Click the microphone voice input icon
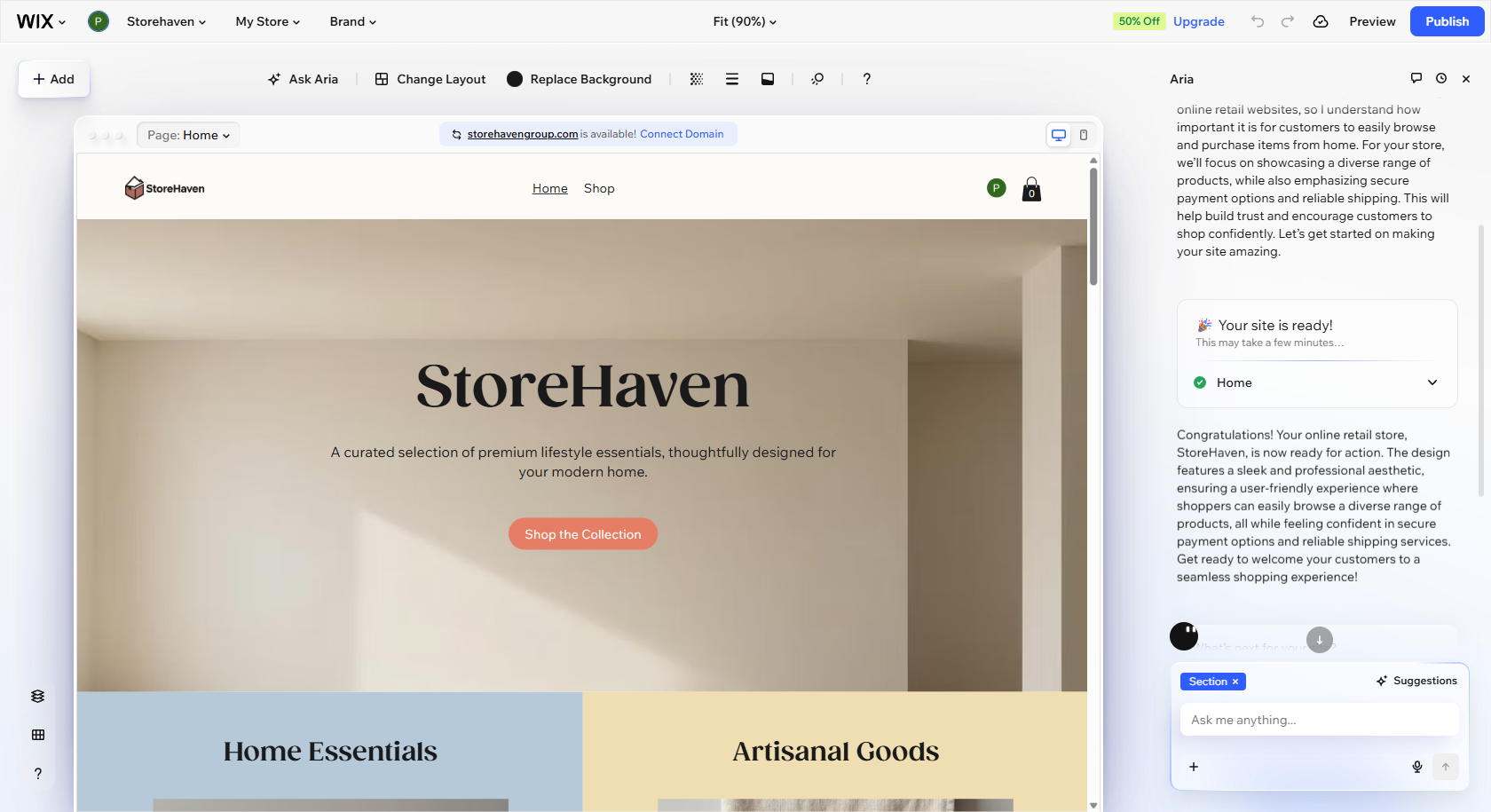Screen dimensions: 1491x812 [1417, 767]
